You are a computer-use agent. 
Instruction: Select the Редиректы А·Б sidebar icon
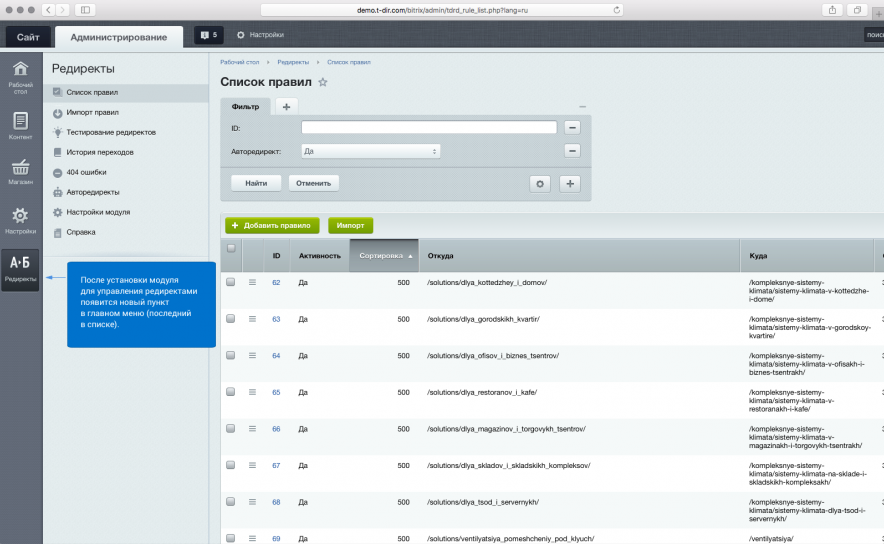click(20, 269)
